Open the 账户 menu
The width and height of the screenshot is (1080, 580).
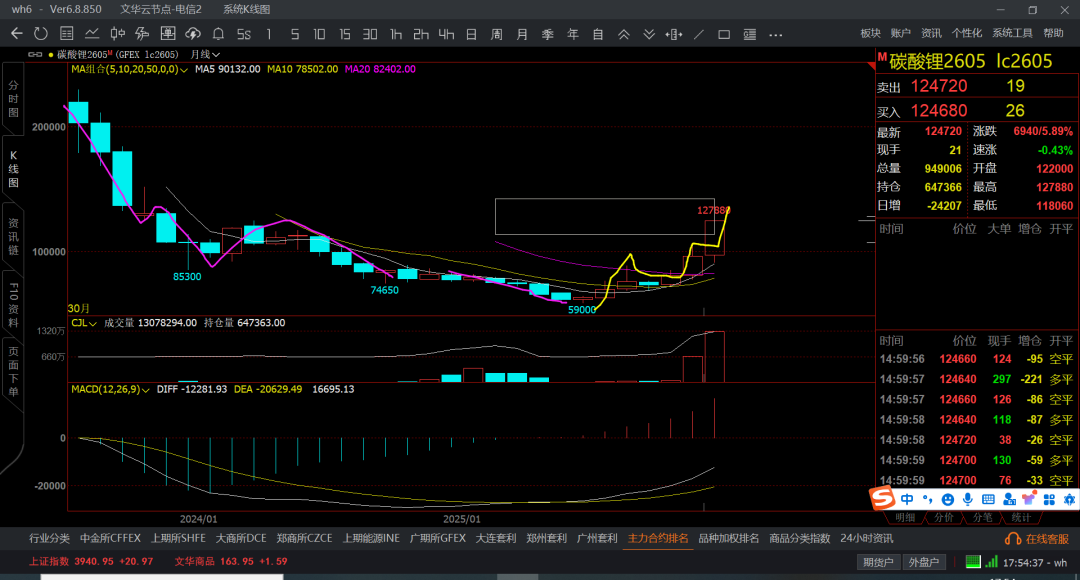point(900,33)
